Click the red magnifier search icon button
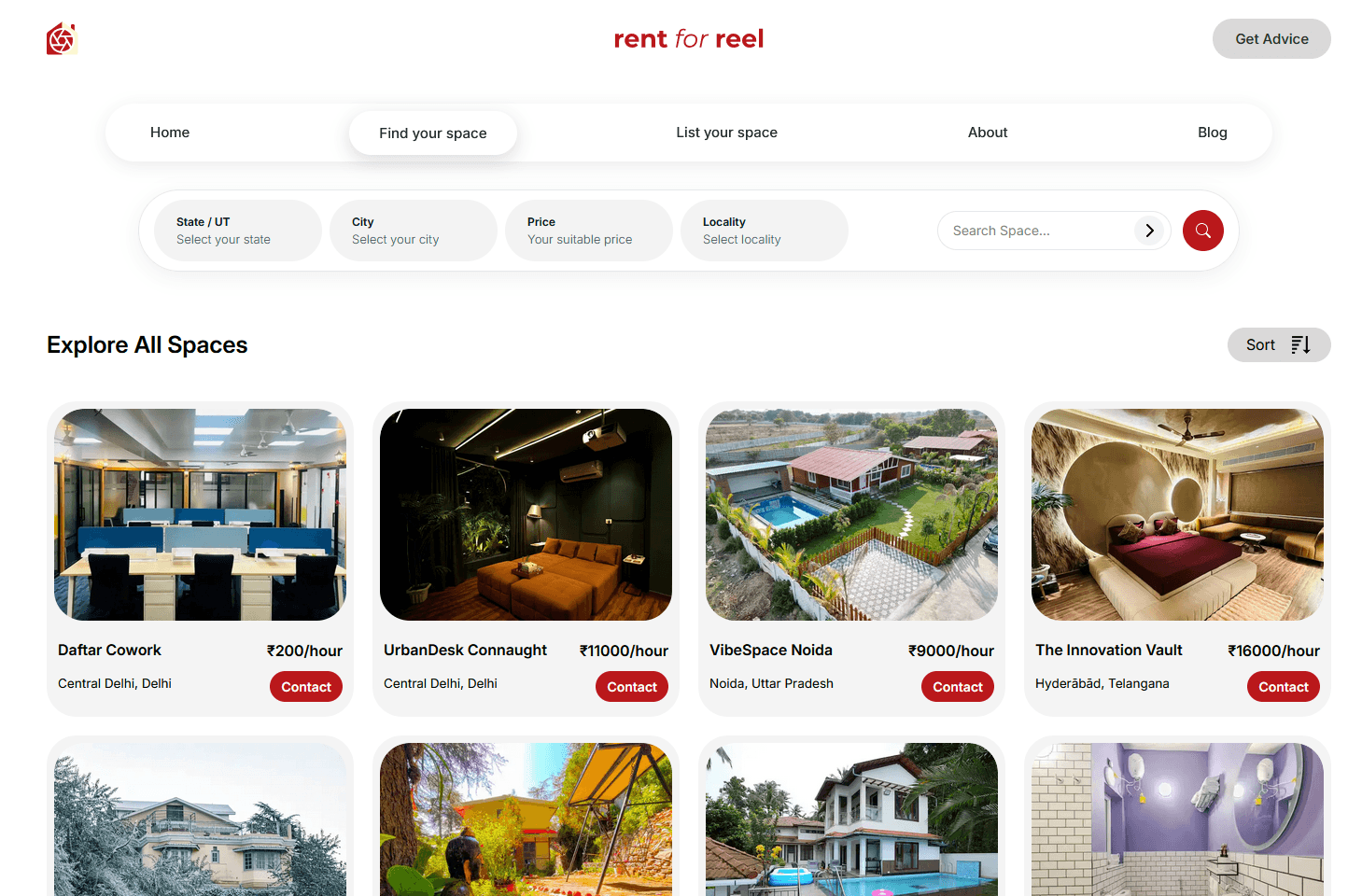Screen dimensions: 1362x896 [x=1202, y=231]
